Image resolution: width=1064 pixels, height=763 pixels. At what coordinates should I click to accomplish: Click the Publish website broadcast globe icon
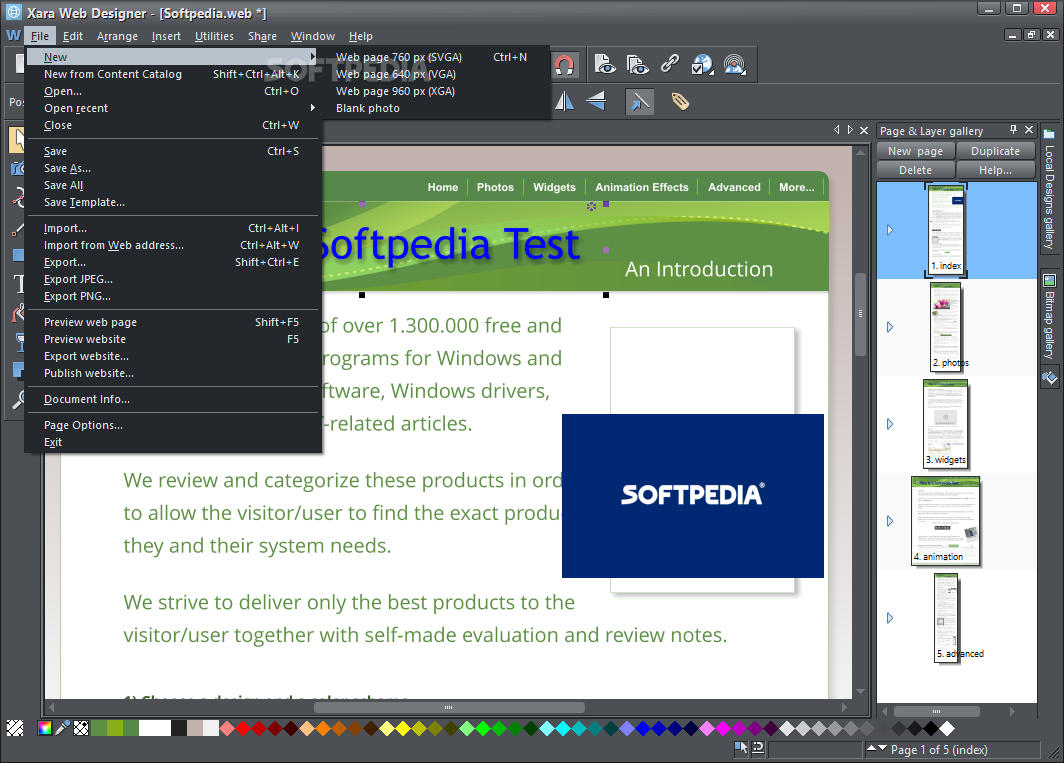point(734,64)
